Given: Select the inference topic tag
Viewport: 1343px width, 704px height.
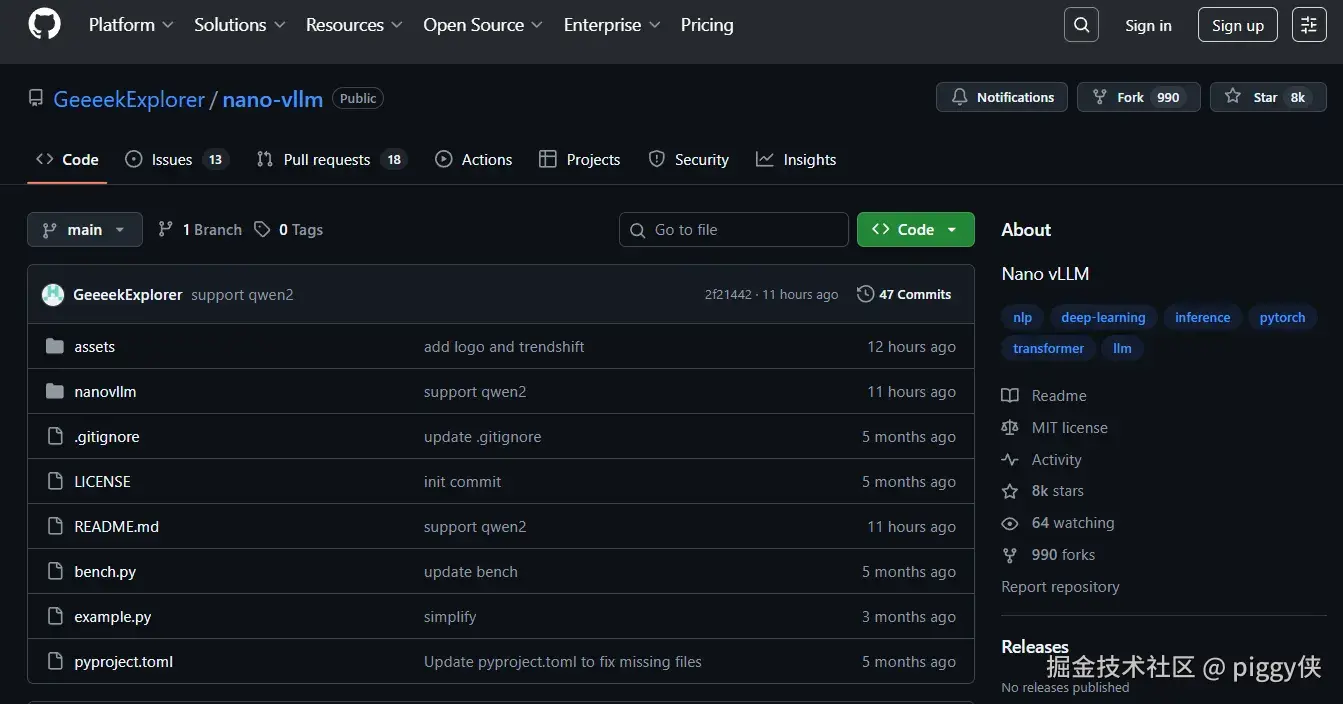Looking at the screenshot, I should (1202, 318).
